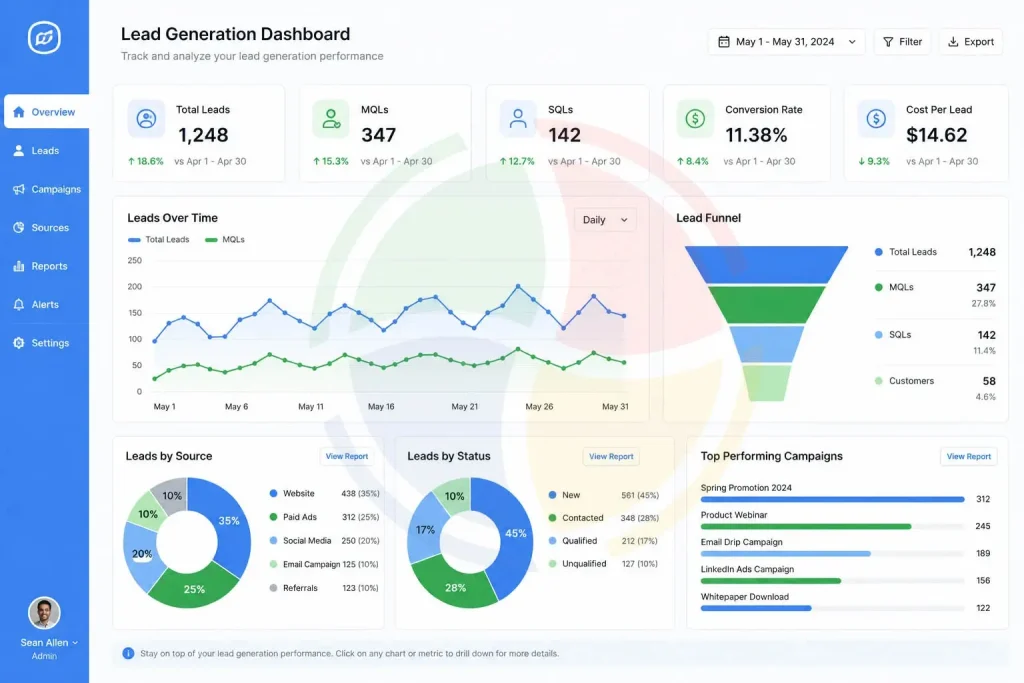
Task: Click the top blue funnel segment
Action: click(766, 264)
